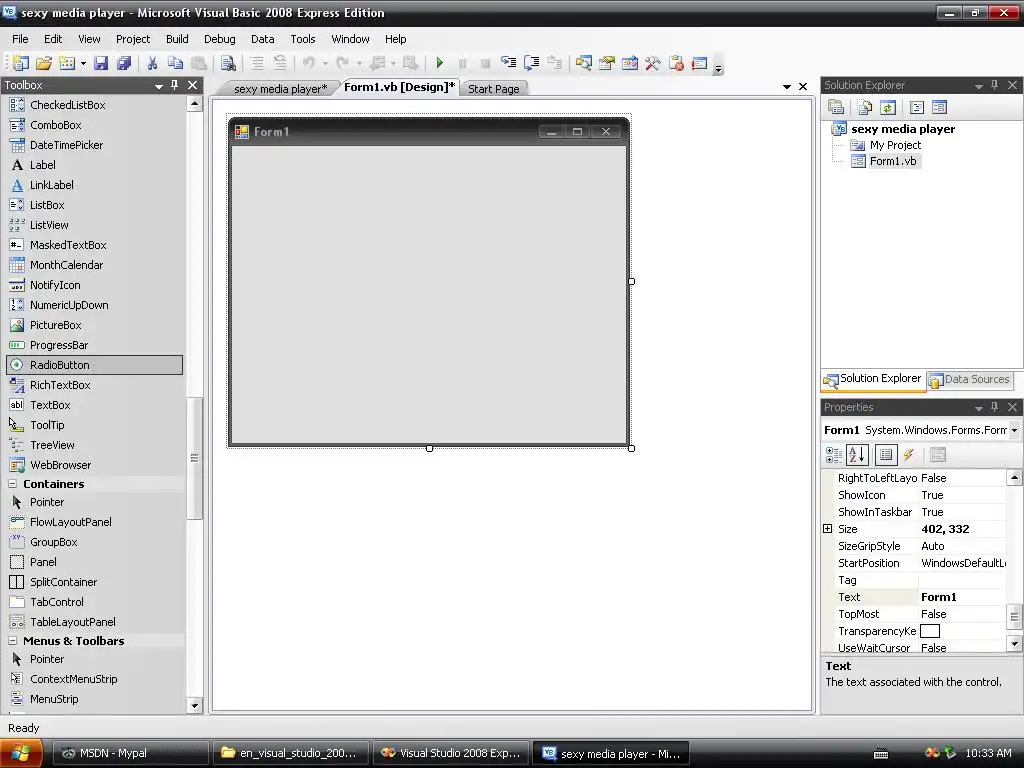Image resolution: width=1024 pixels, height=768 pixels.
Task: Select CheckedListBox in the Toolbox
Action: (95, 104)
